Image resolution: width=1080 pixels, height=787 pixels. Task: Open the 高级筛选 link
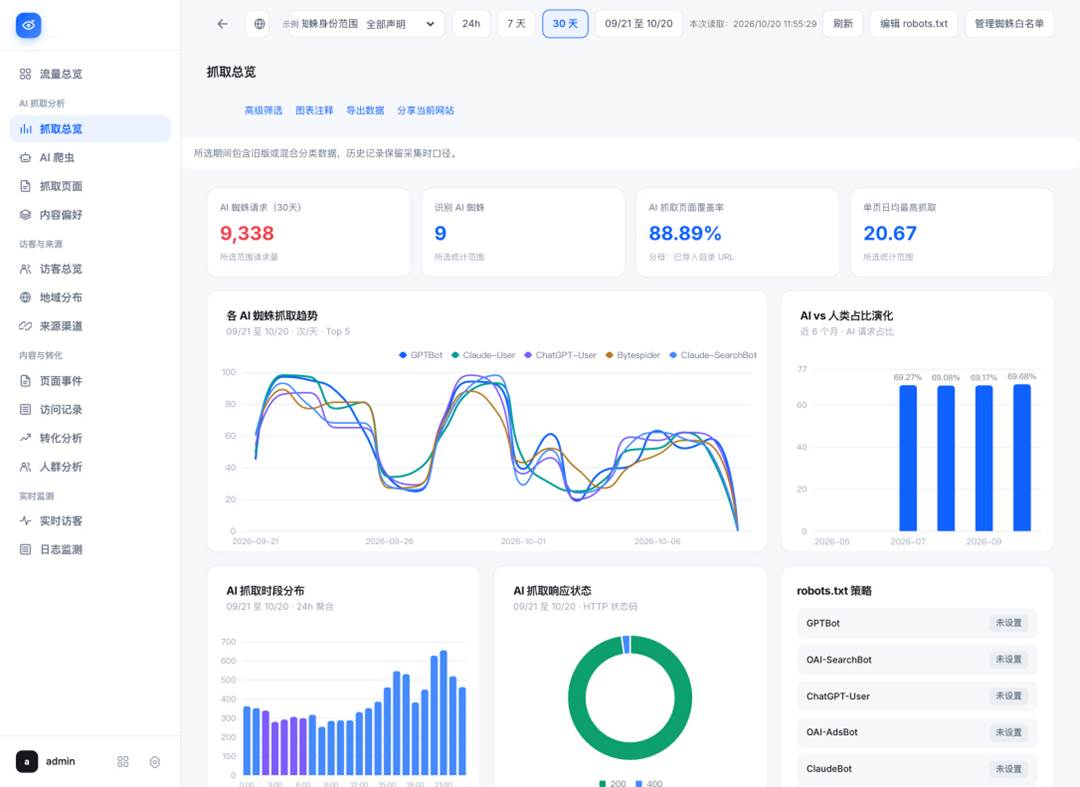click(x=264, y=110)
